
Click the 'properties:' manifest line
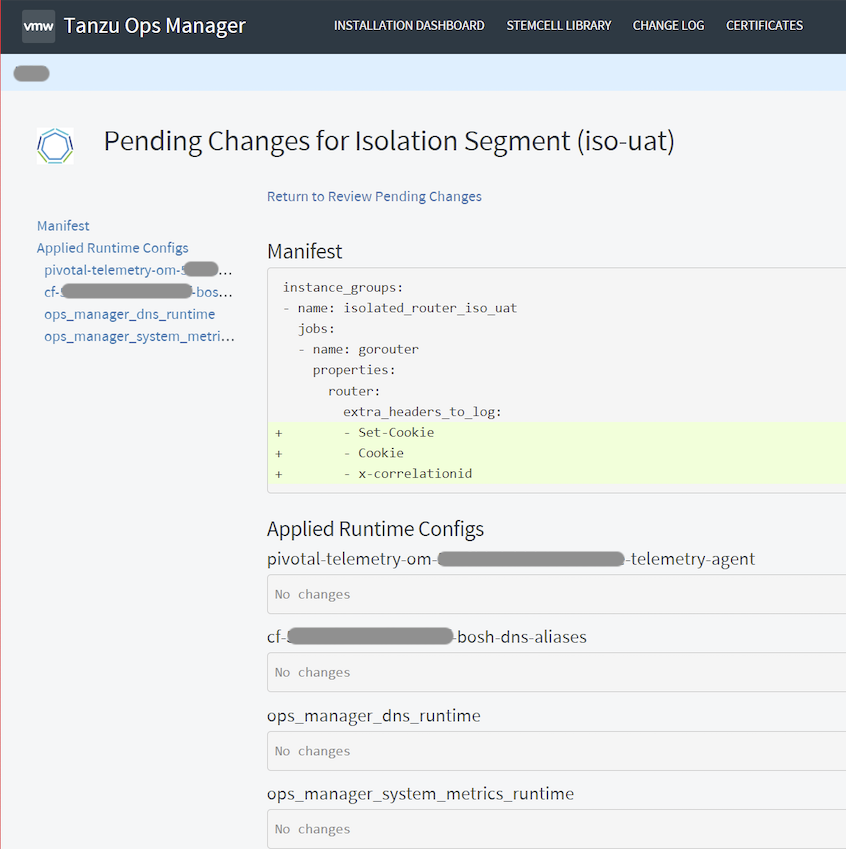click(354, 370)
